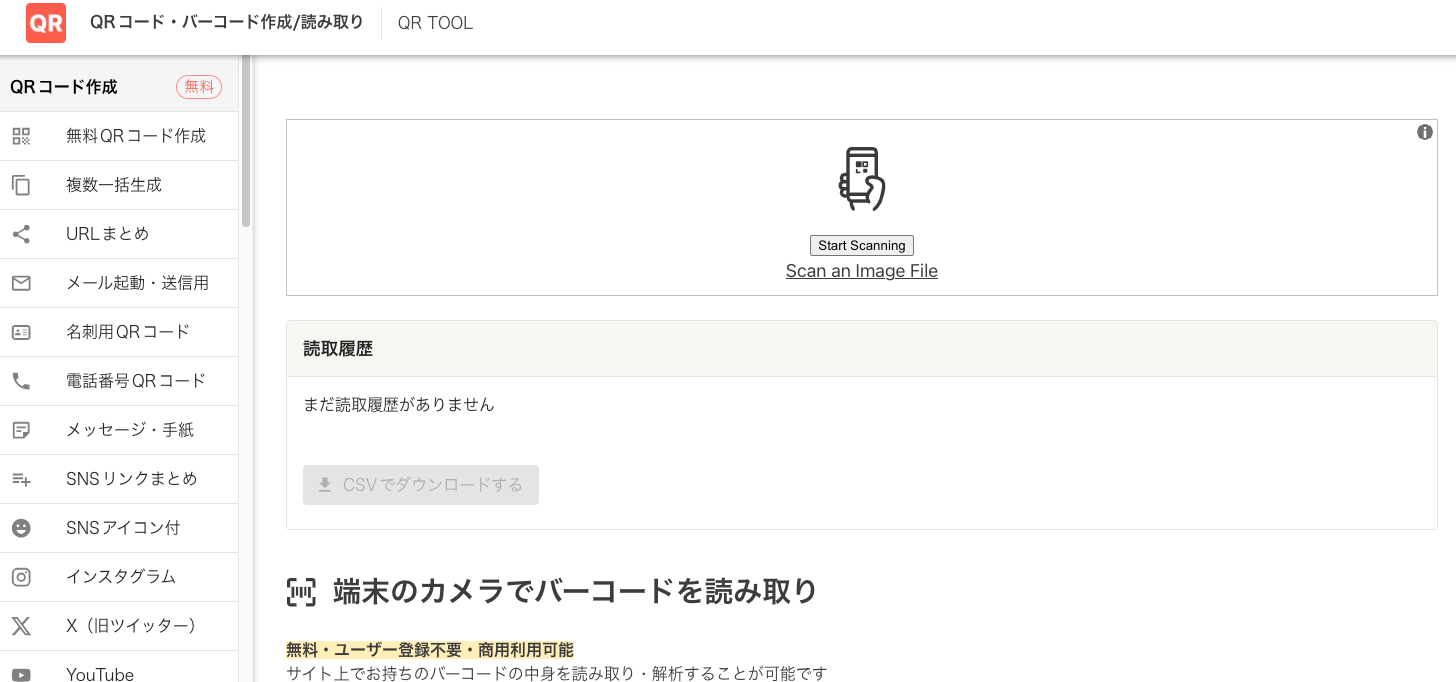
Task: Click the X (旧ツイッター) icon
Action: tap(21, 625)
